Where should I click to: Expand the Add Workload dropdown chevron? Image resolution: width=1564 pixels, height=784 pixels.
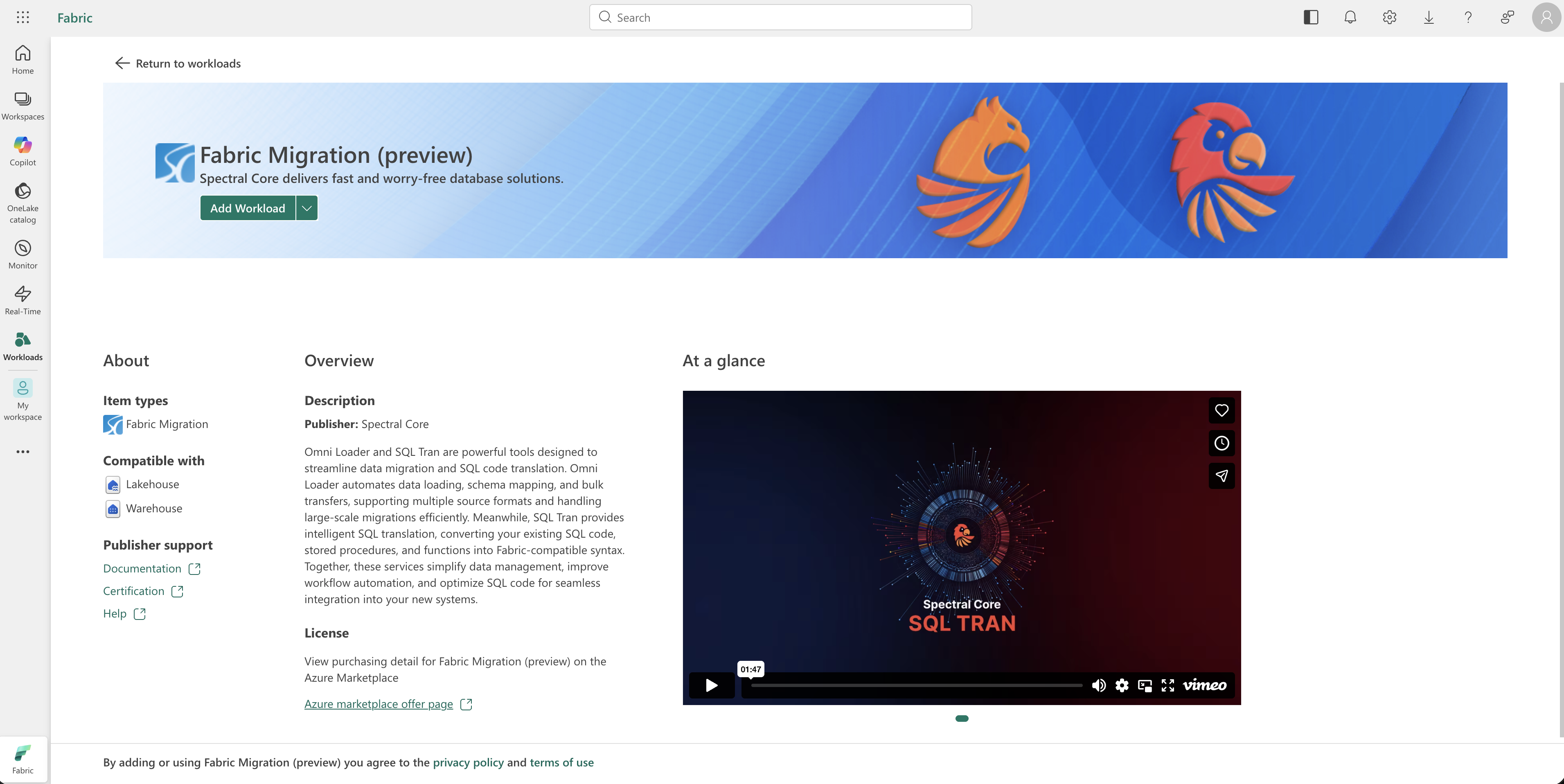[306, 207]
